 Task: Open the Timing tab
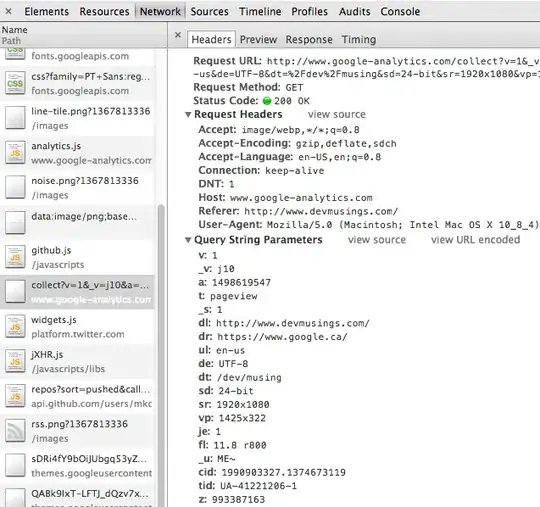tap(359, 40)
